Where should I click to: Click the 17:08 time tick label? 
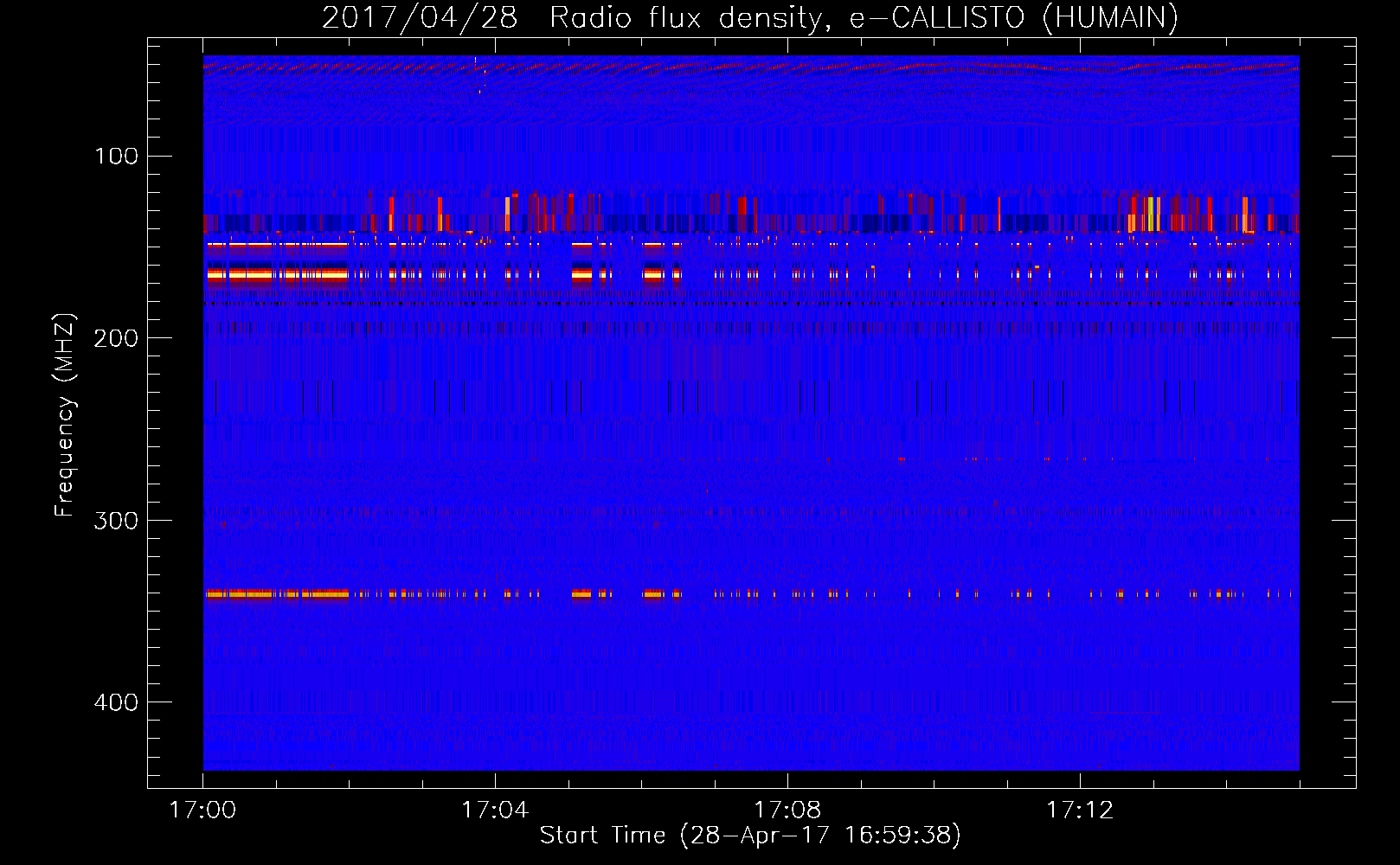[x=787, y=811]
